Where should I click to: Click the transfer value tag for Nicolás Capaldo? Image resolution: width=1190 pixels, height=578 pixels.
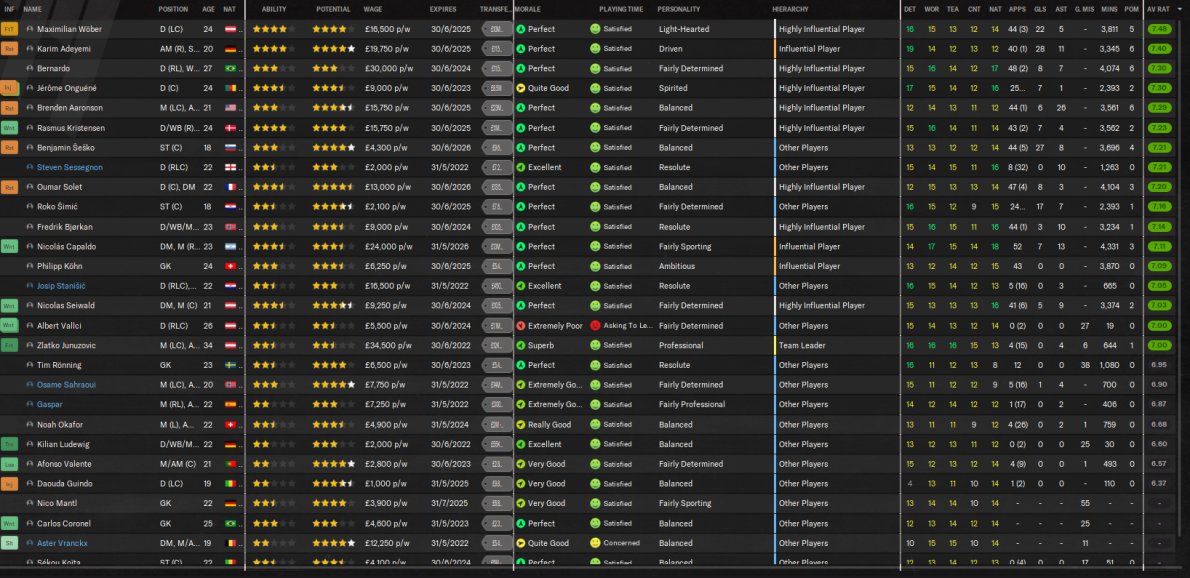[x=497, y=247]
